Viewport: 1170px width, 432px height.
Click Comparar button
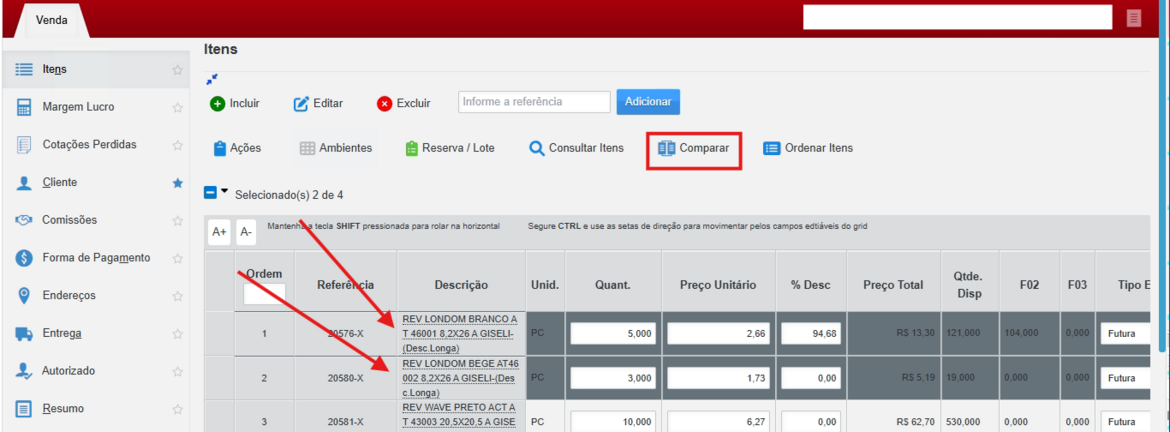[x=693, y=148]
